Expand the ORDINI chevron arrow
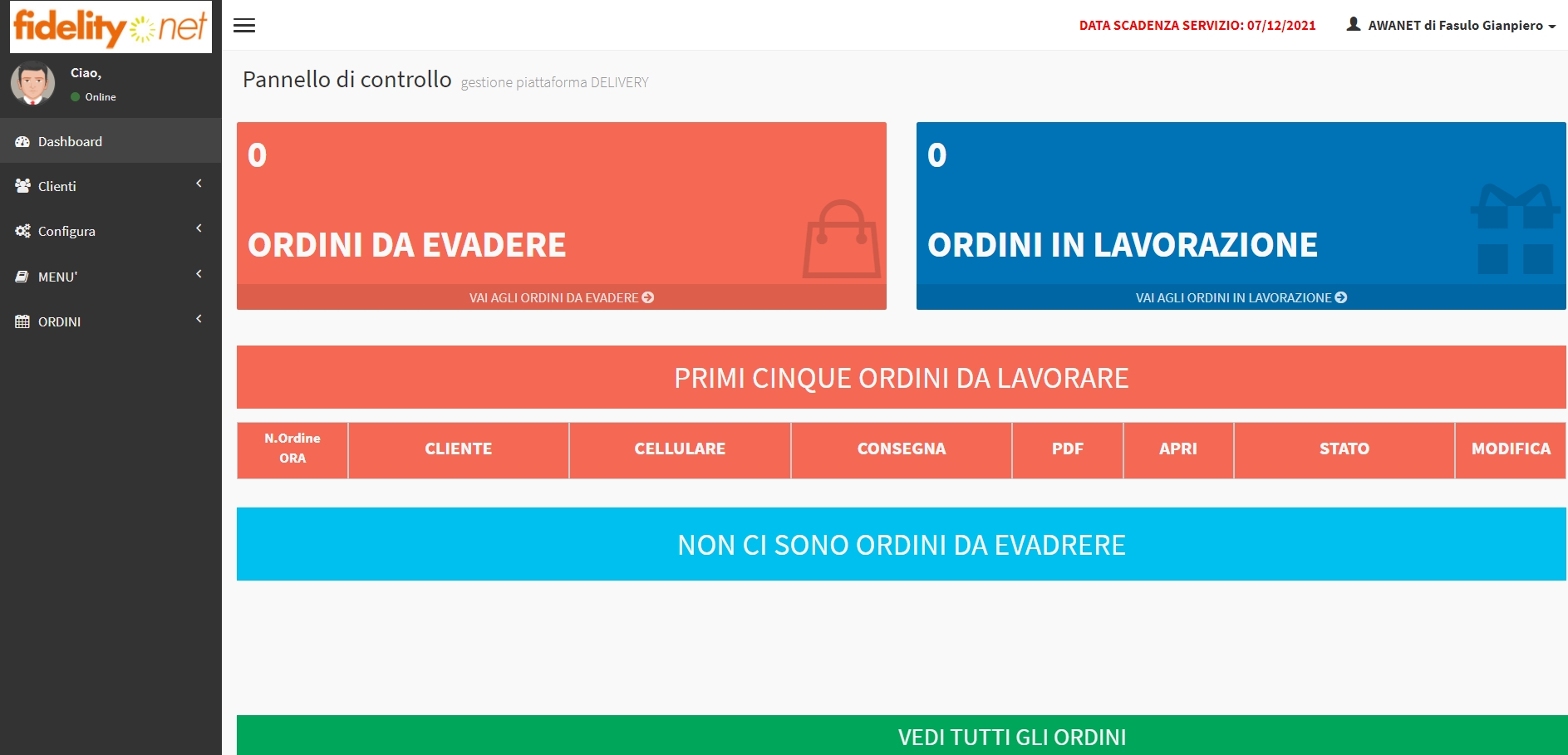The height and width of the screenshot is (755, 1568). point(199,319)
